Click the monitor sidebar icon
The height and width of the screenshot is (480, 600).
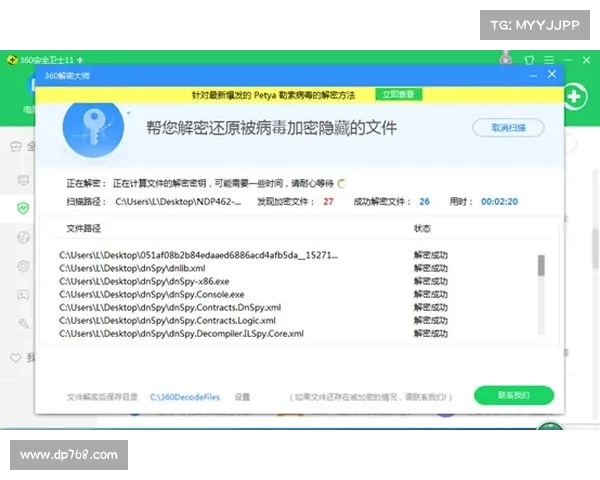[x=23, y=180]
